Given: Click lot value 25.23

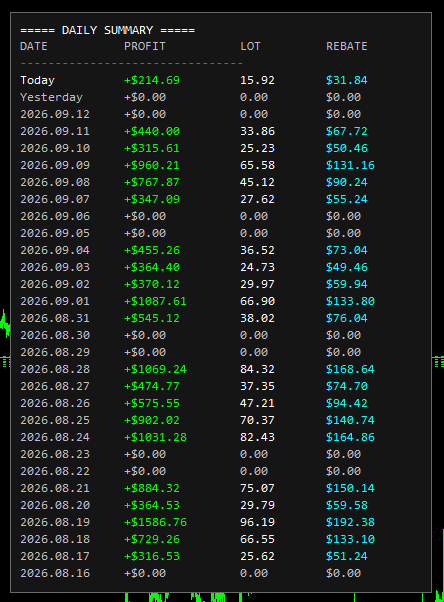Looking at the screenshot, I should (257, 148).
